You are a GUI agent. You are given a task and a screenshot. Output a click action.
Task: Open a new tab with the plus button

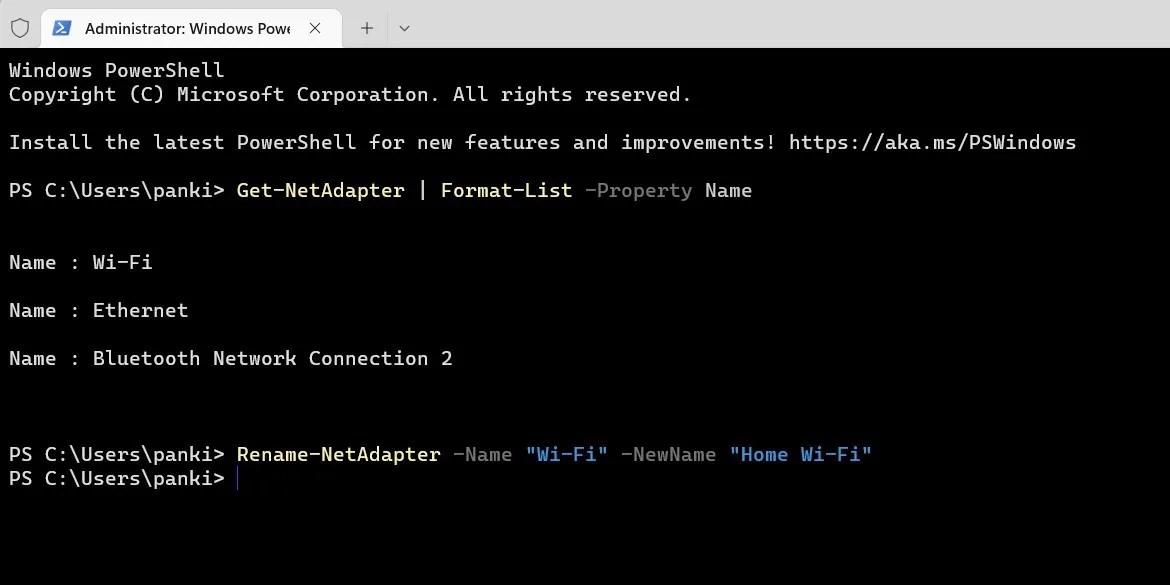click(x=366, y=28)
